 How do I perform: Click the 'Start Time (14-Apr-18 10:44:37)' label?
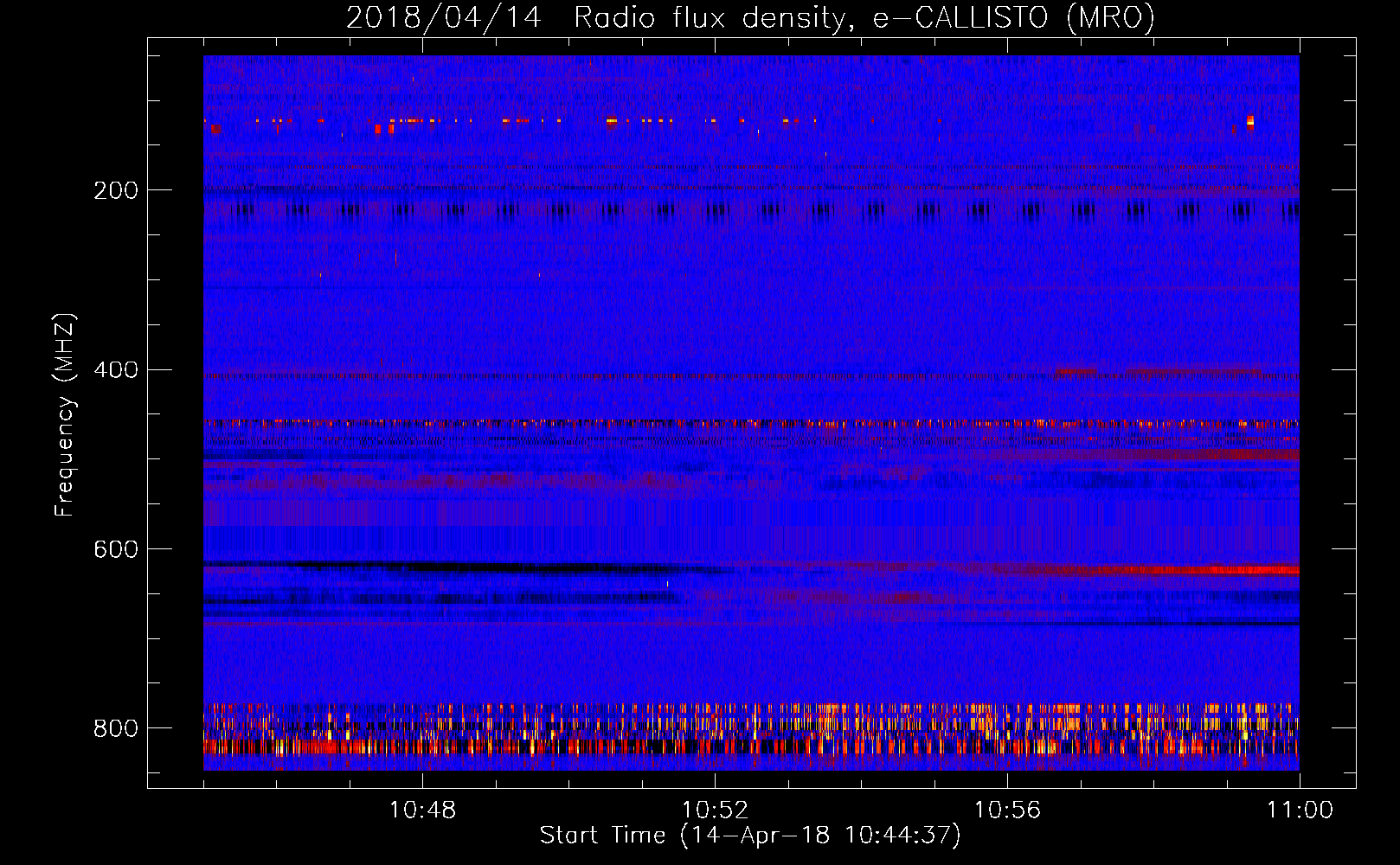coord(750,836)
